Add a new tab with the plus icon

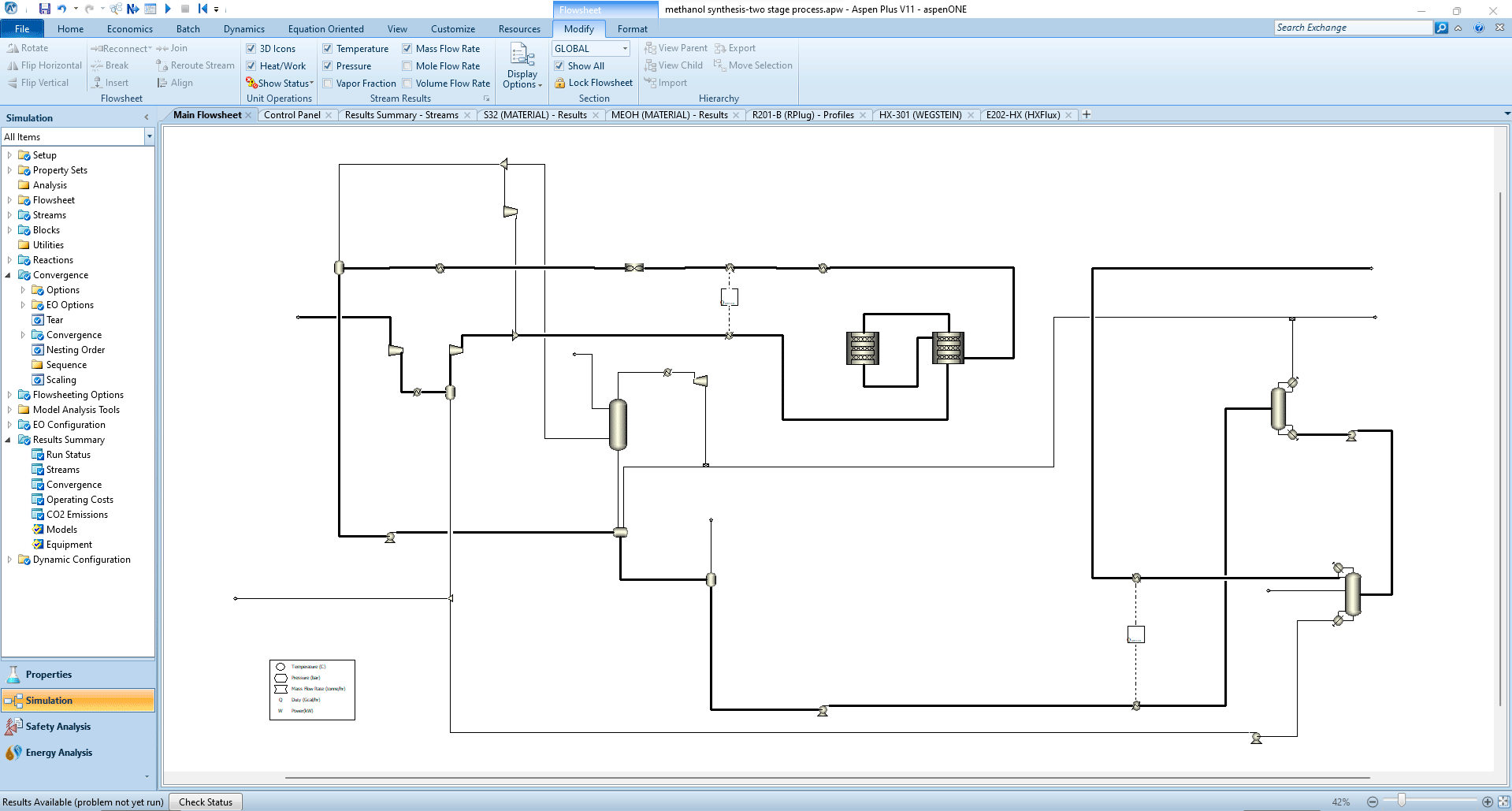[1087, 114]
